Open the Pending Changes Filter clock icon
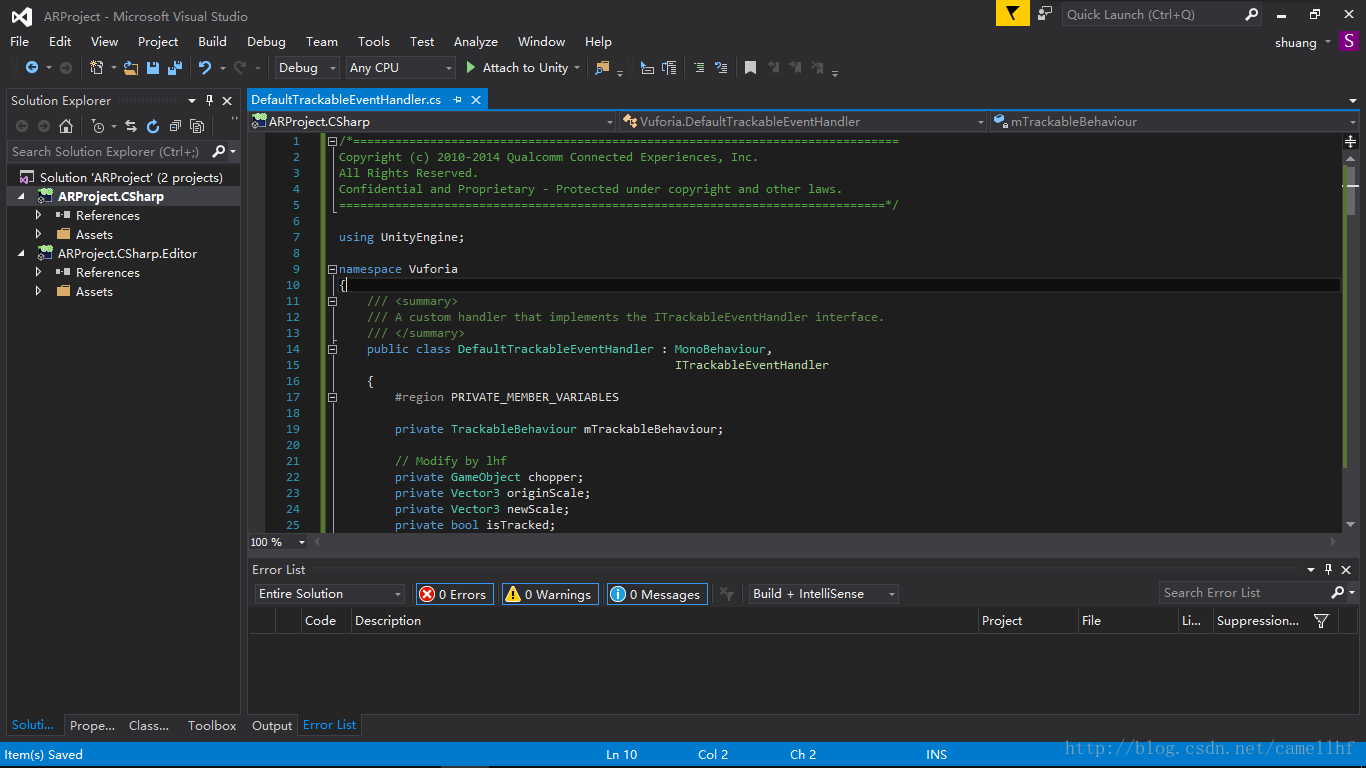This screenshot has height=768, width=1366. click(x=97, y=126)
